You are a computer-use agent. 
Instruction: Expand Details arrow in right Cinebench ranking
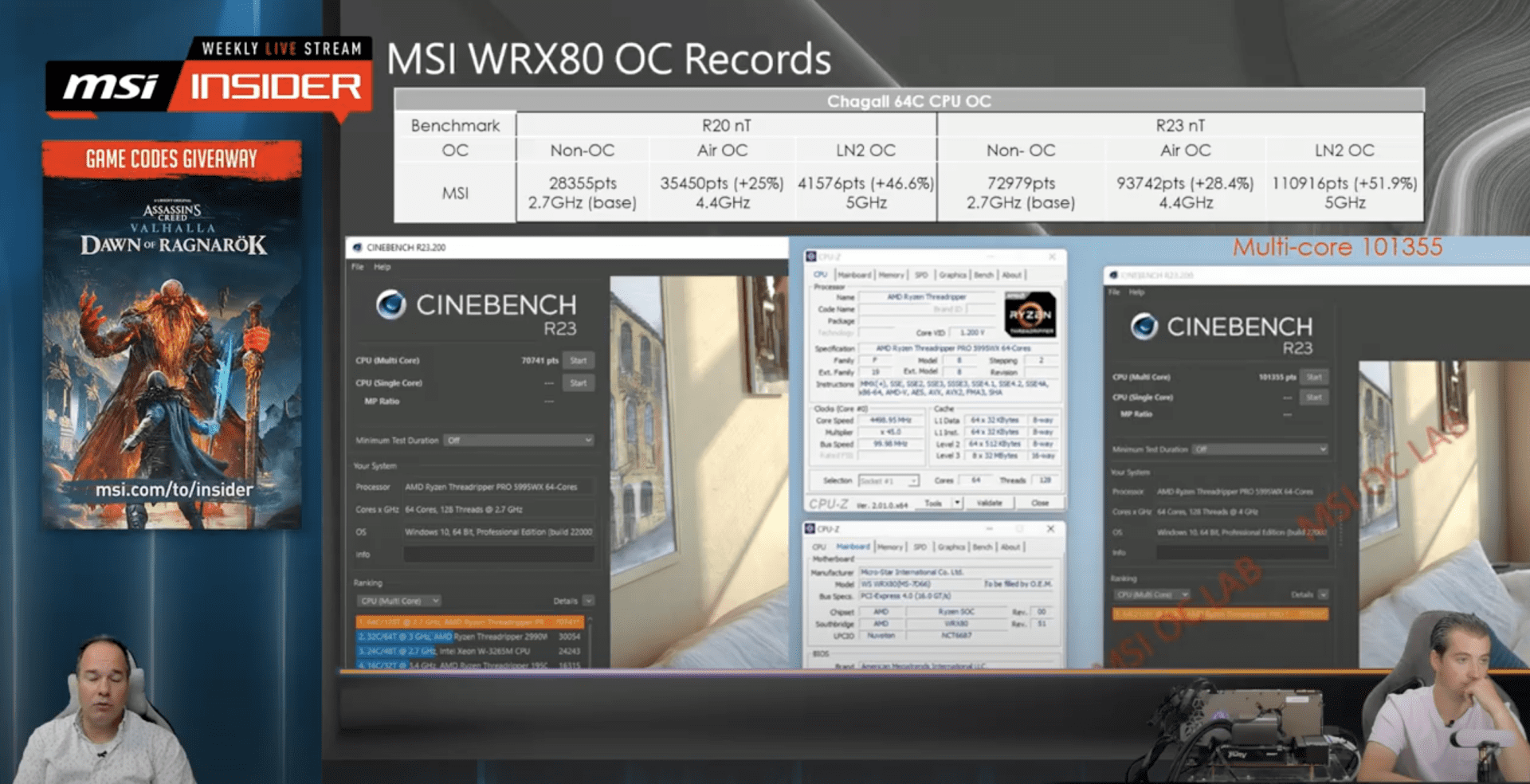1323,594
